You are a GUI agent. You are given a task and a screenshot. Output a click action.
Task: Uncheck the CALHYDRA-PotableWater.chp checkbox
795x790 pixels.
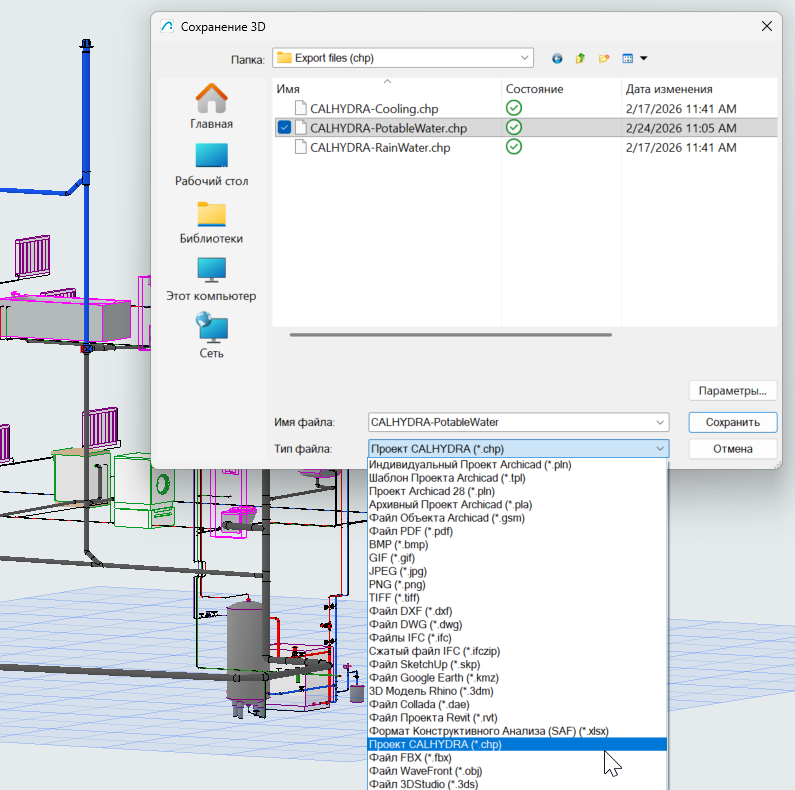point(285,128)
